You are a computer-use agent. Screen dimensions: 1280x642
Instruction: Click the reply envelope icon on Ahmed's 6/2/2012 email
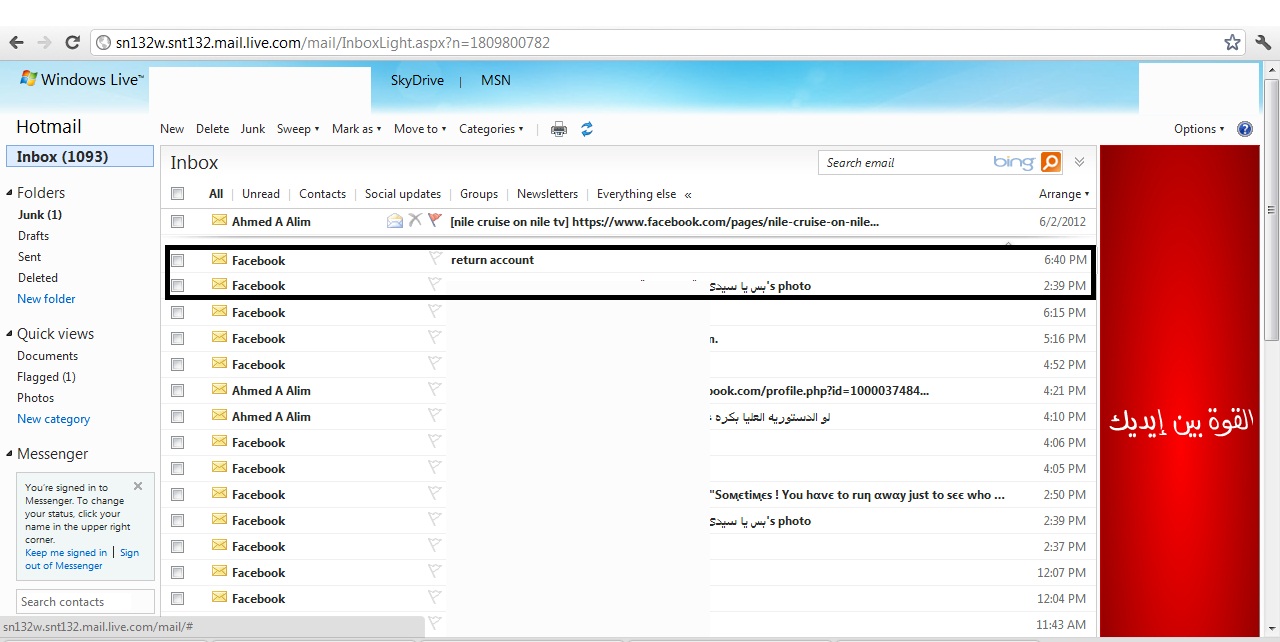(395, 221)
